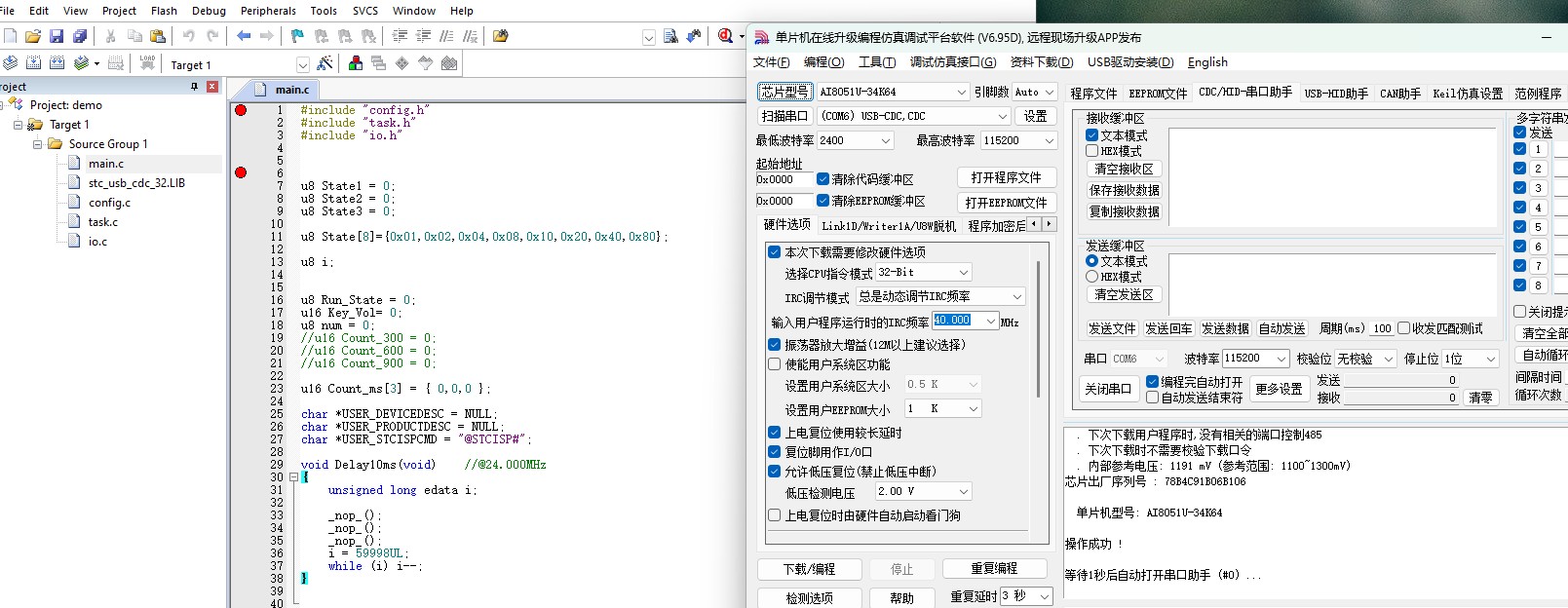
Task: Click the Rebuild all target files icon
Action: click(x=57, y=63)
